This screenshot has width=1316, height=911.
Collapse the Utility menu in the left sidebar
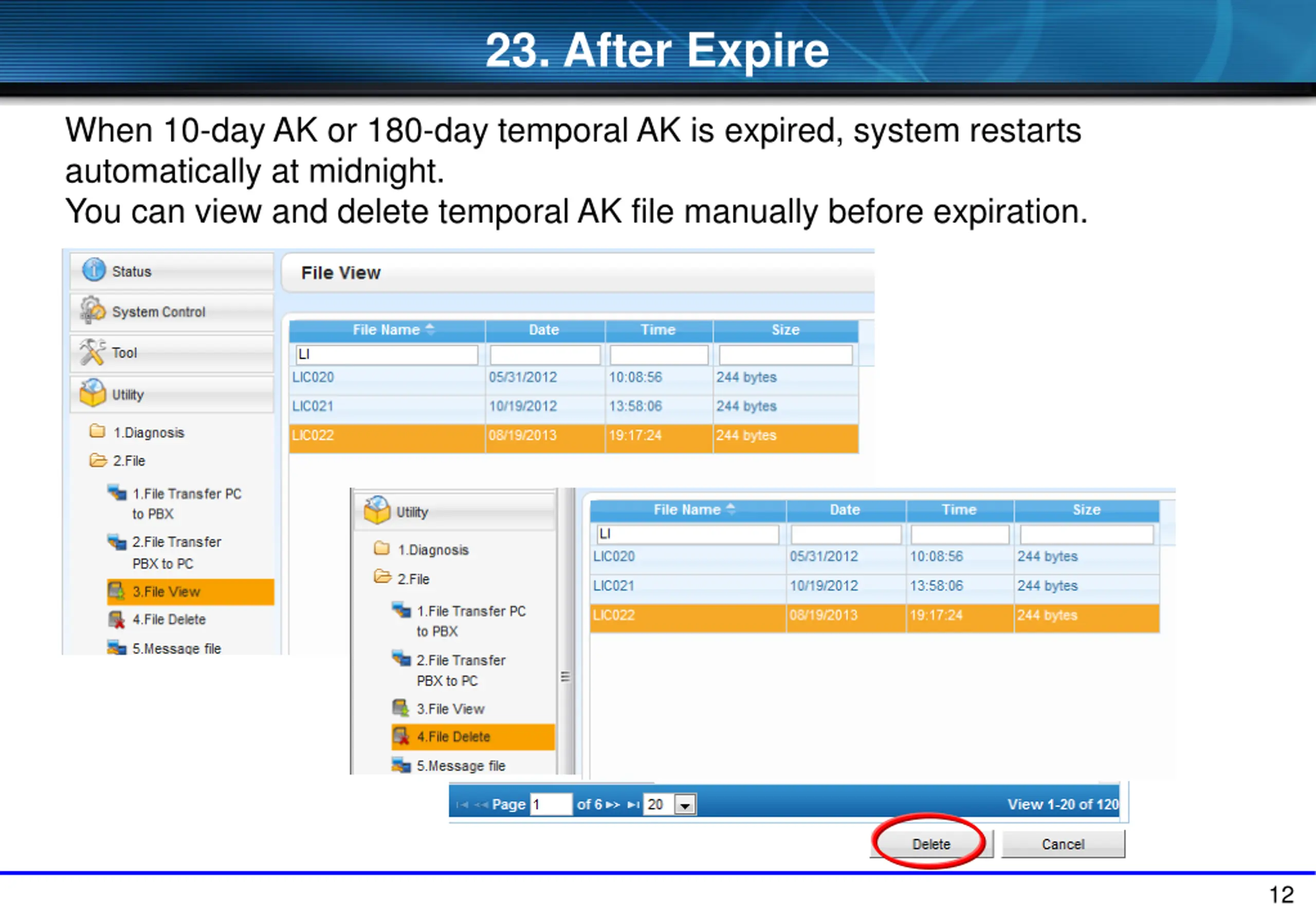[x=172, y=394]
